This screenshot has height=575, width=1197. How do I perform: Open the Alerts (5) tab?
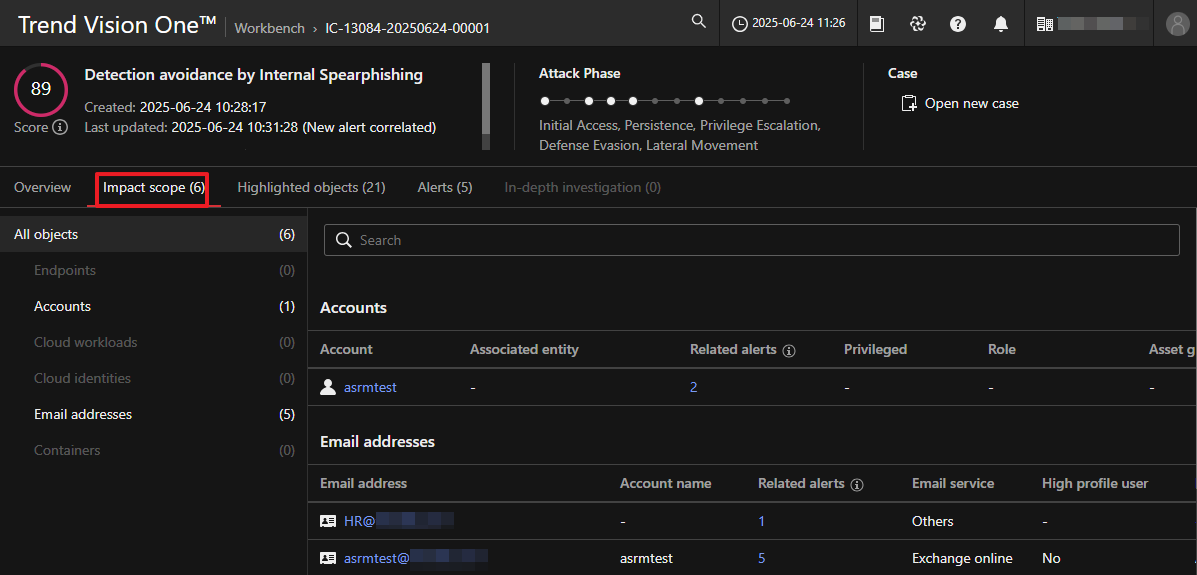click(x=444, y=187)
